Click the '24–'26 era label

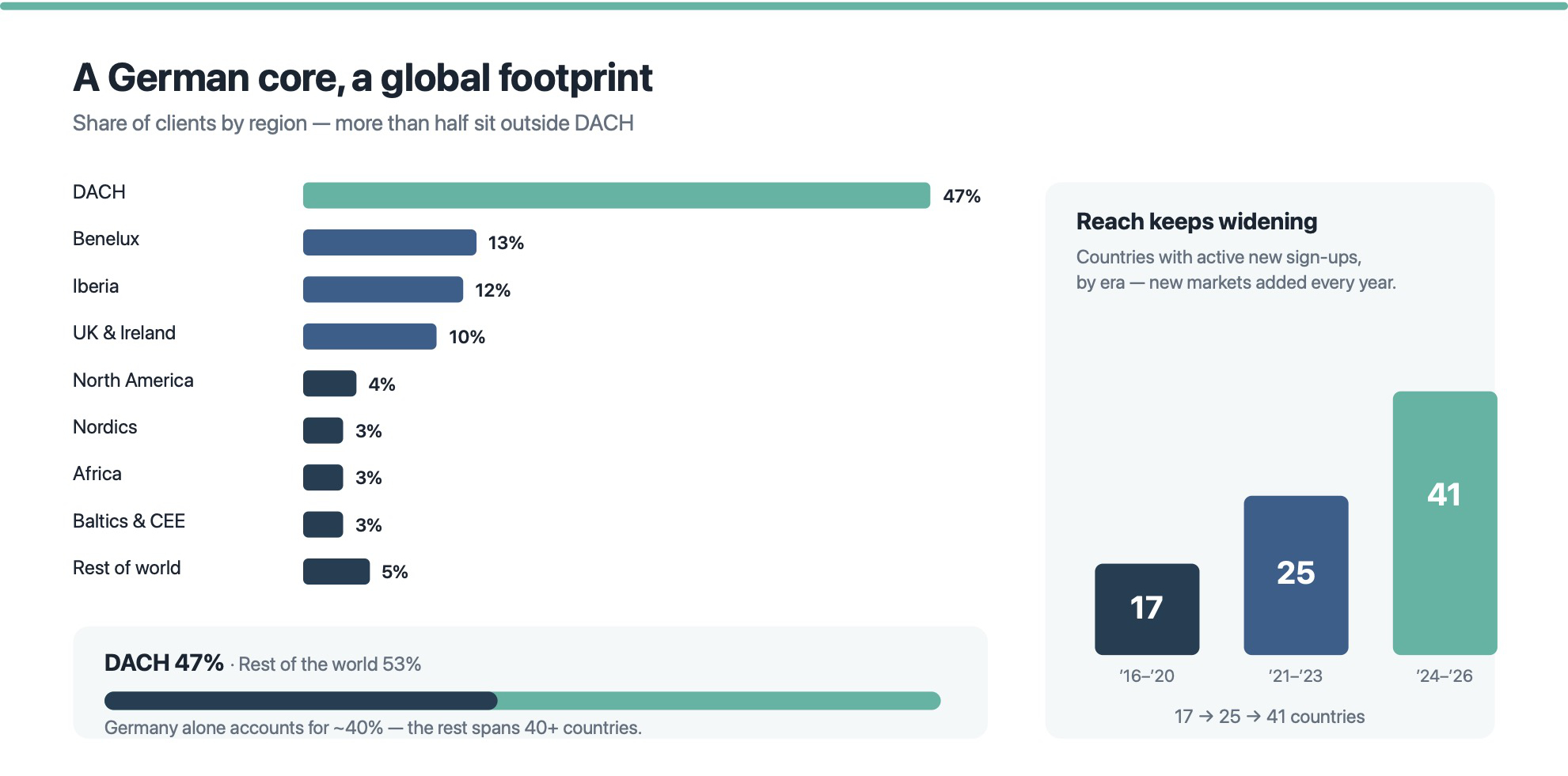click(1445, 676)
